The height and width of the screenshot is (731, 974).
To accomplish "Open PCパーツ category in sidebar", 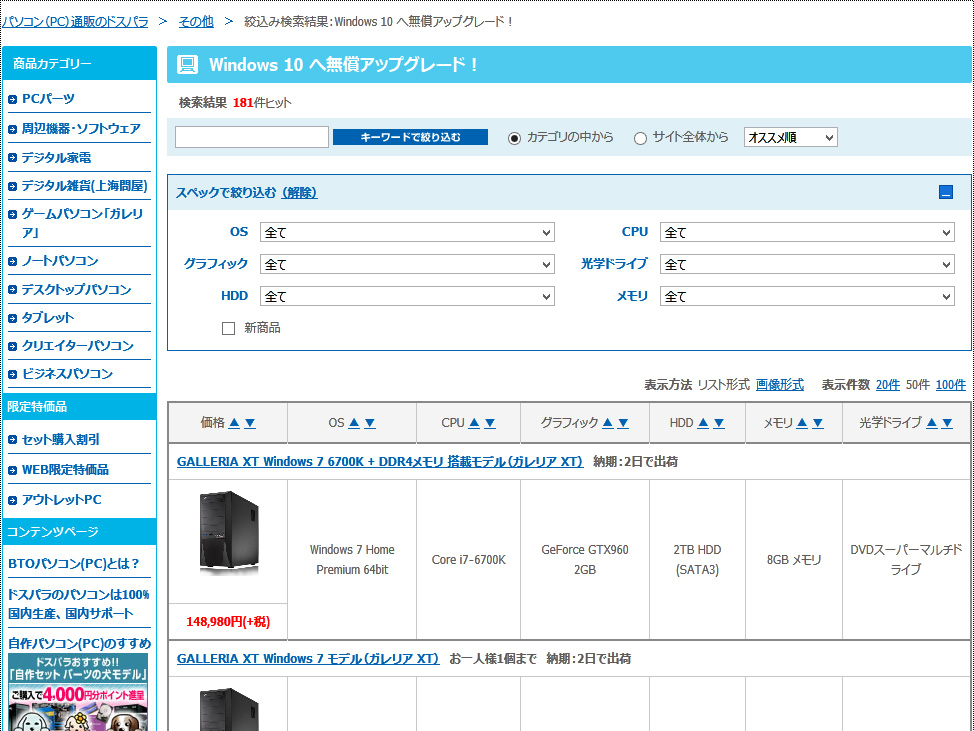I will 48,98.
